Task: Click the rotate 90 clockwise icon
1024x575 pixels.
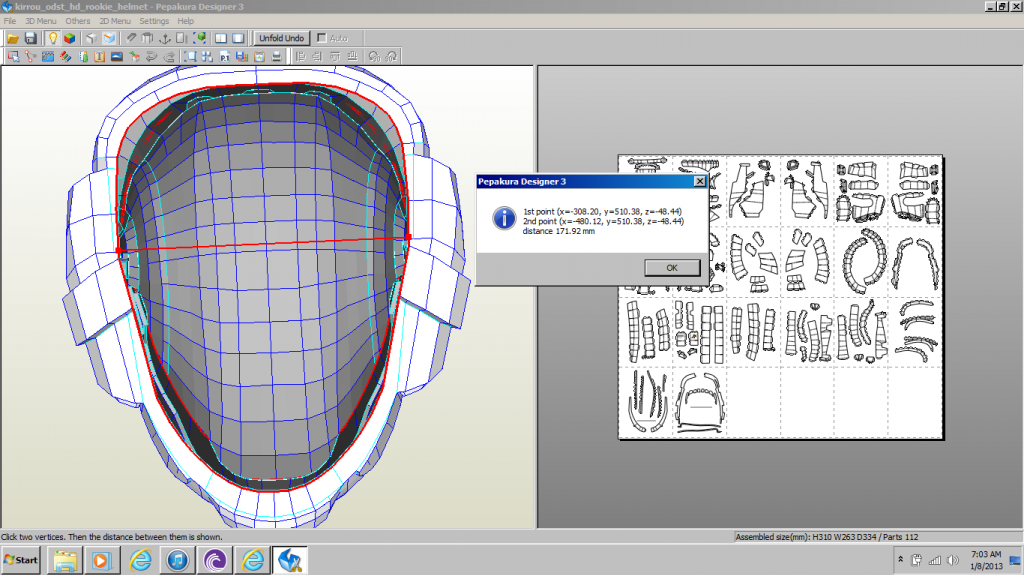Action: click(391, 57)
